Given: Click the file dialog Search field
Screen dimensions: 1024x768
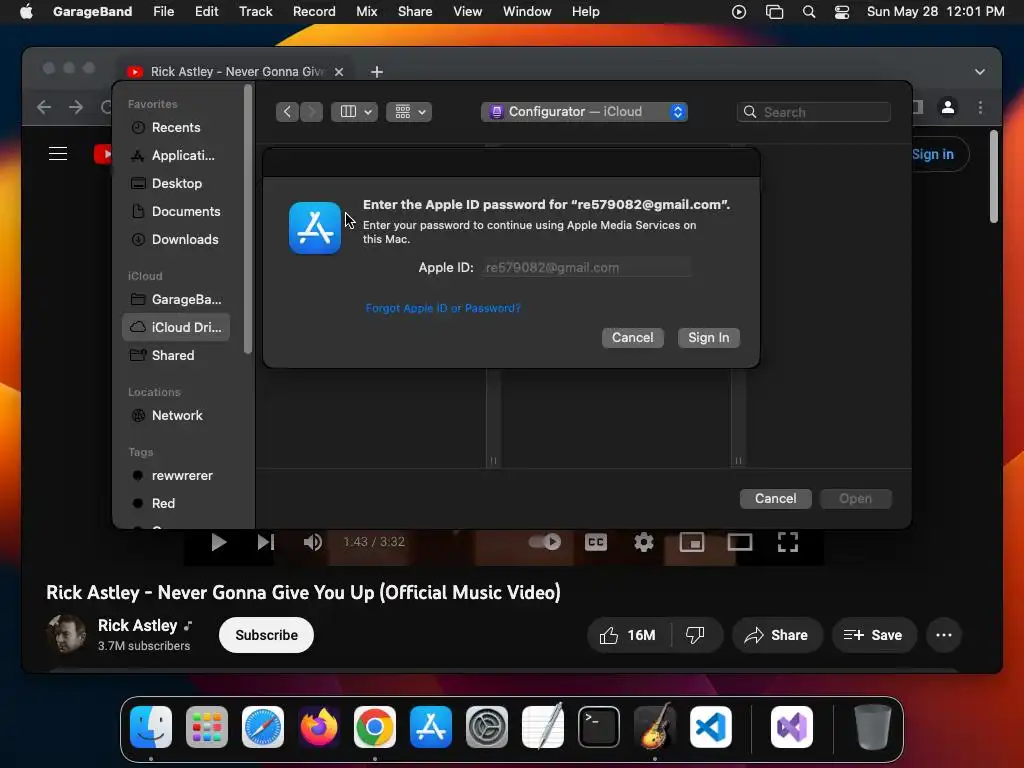Looking at the screenshot, I should tap(814, 112).
